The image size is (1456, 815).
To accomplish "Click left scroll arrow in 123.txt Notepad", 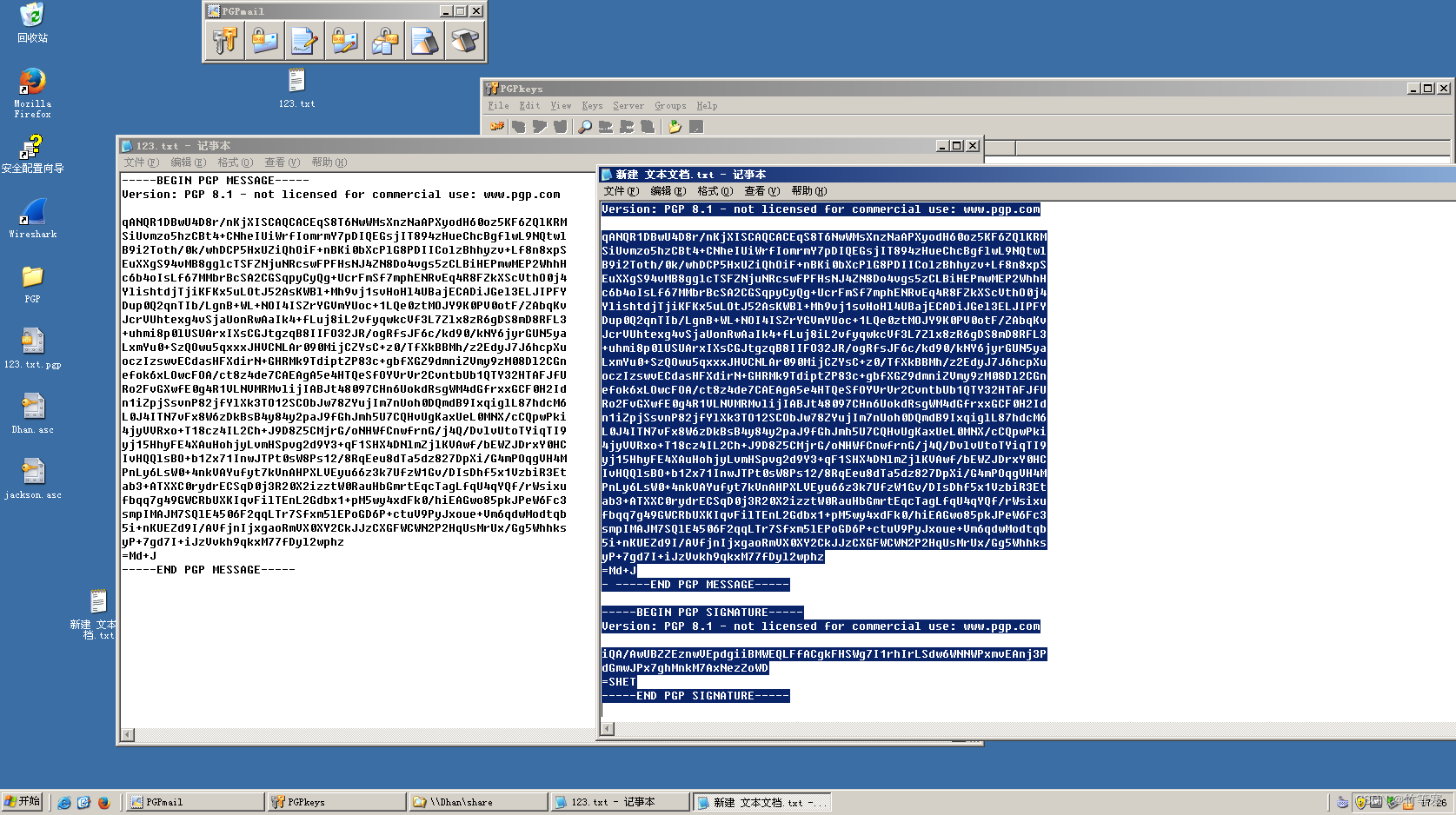I will tap(128, 735).
